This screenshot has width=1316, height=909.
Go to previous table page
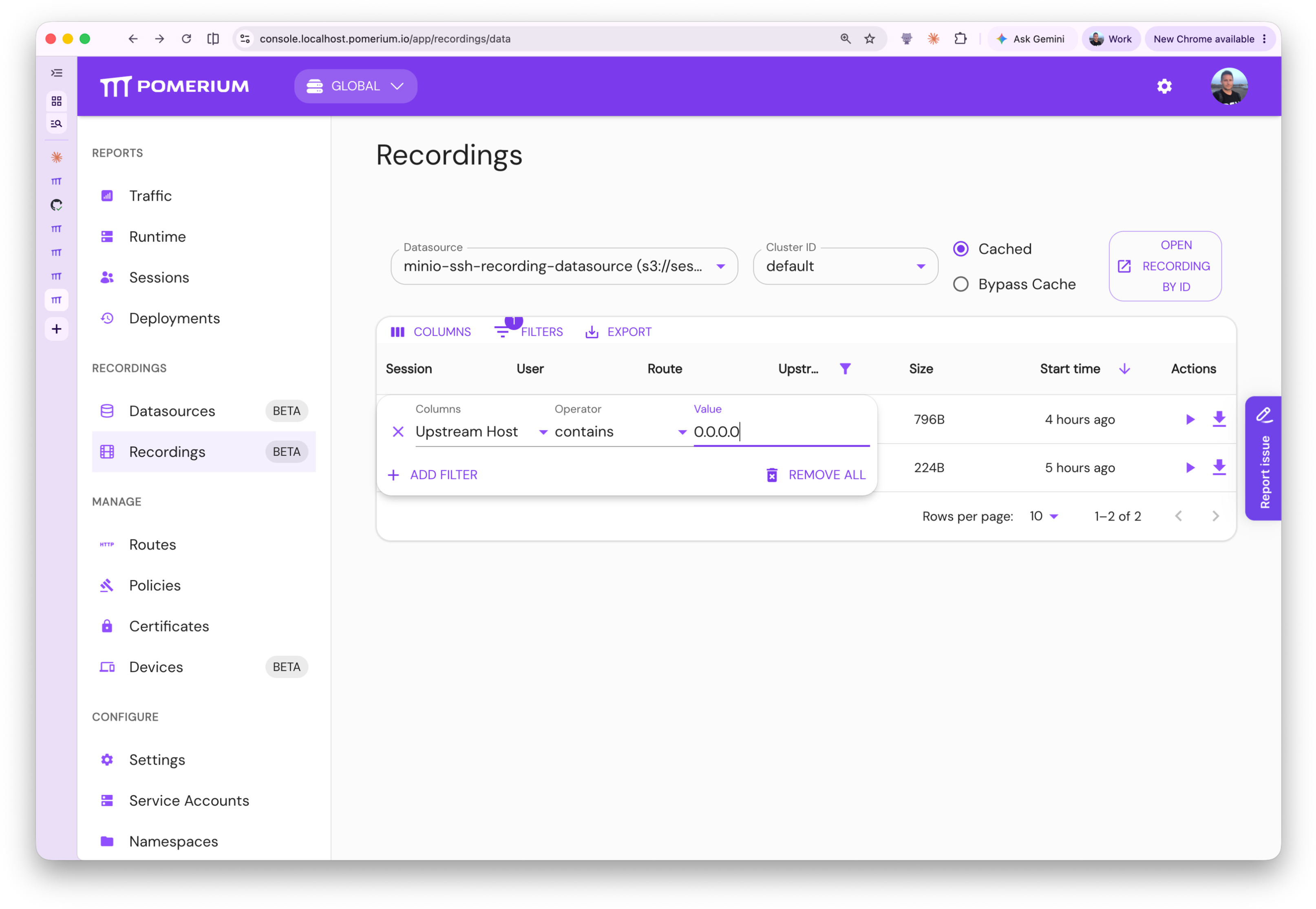(1178, 516)
